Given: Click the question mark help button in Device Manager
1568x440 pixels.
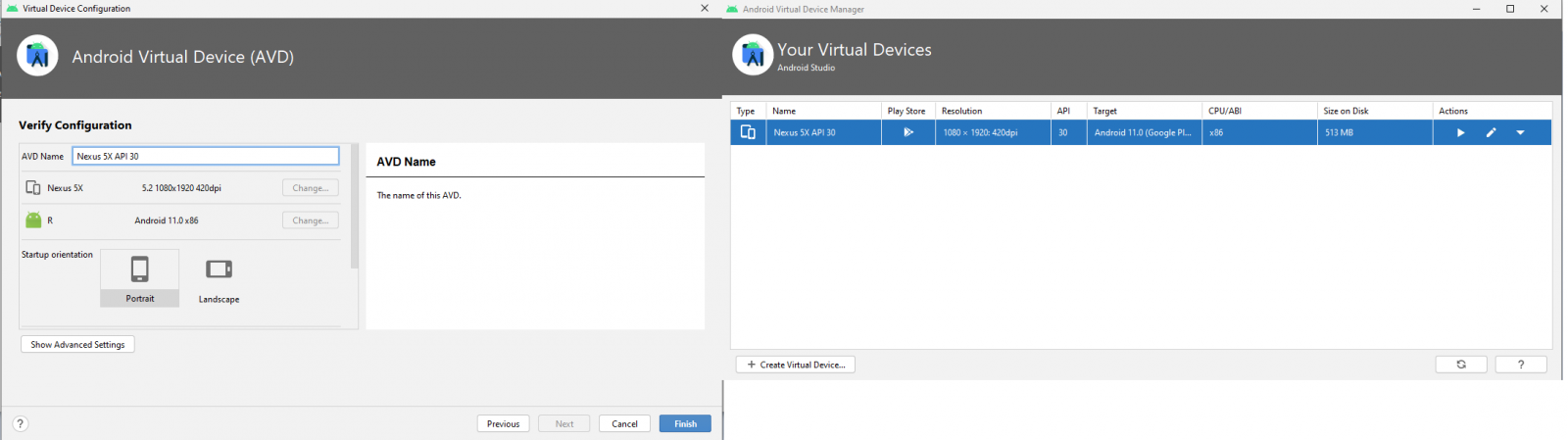Looking at the screenshot, I should (1520, 365).
